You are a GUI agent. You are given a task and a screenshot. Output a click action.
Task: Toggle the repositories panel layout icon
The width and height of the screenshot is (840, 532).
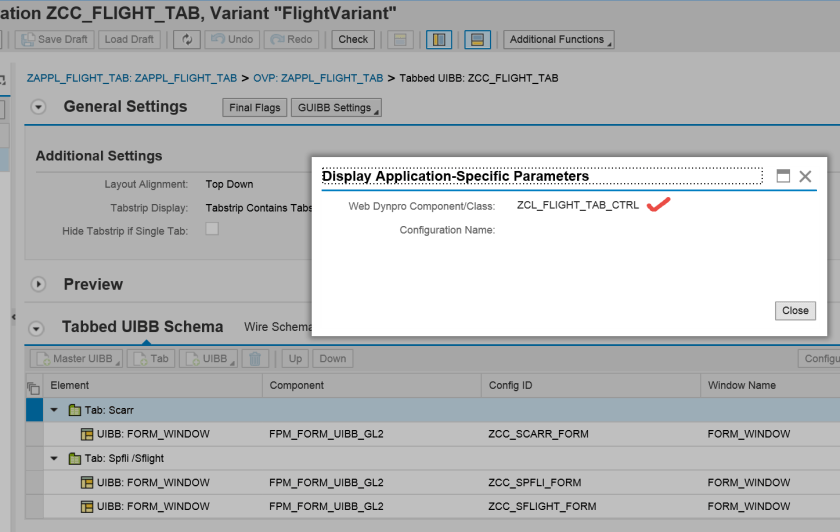click(x=478, y=40)
